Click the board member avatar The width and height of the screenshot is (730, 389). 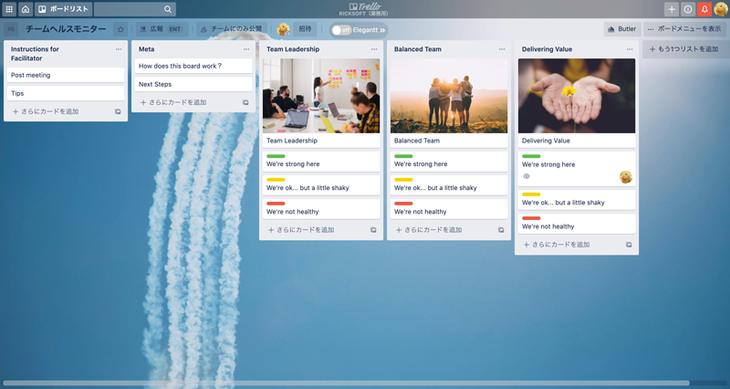[283, 29]
